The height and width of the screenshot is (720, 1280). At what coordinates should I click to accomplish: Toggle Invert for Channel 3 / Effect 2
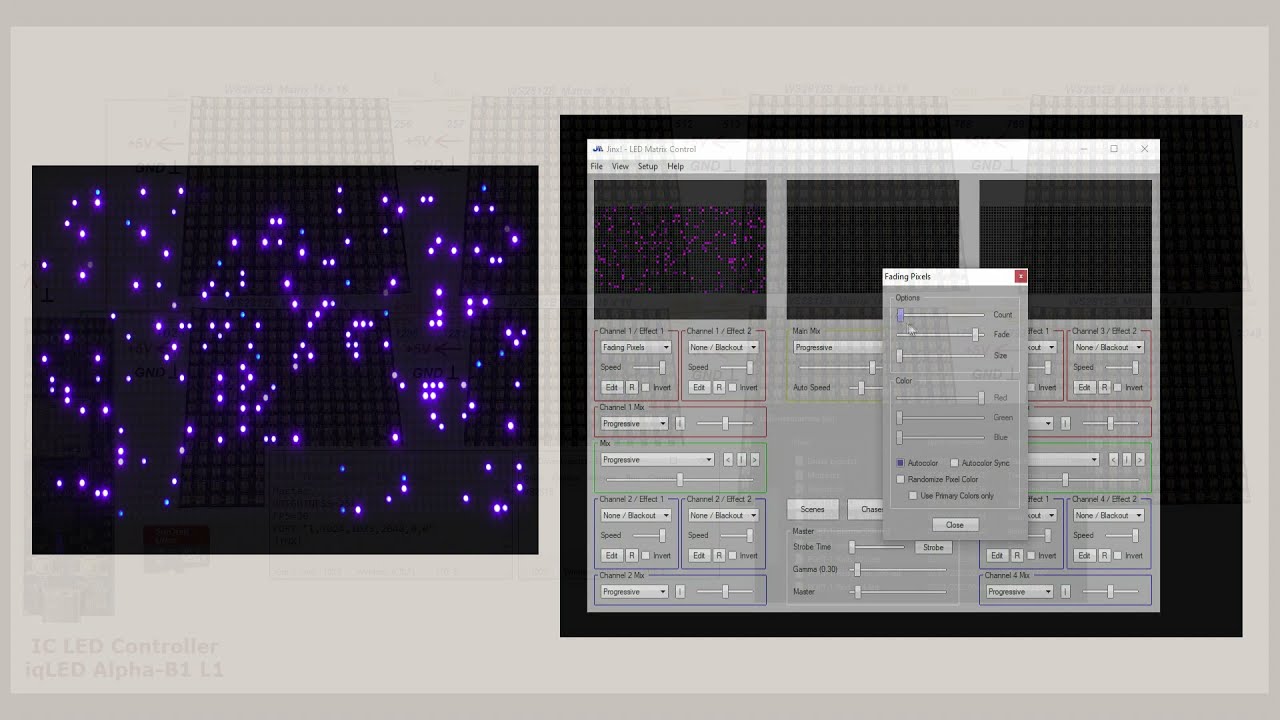point(1118,387)
